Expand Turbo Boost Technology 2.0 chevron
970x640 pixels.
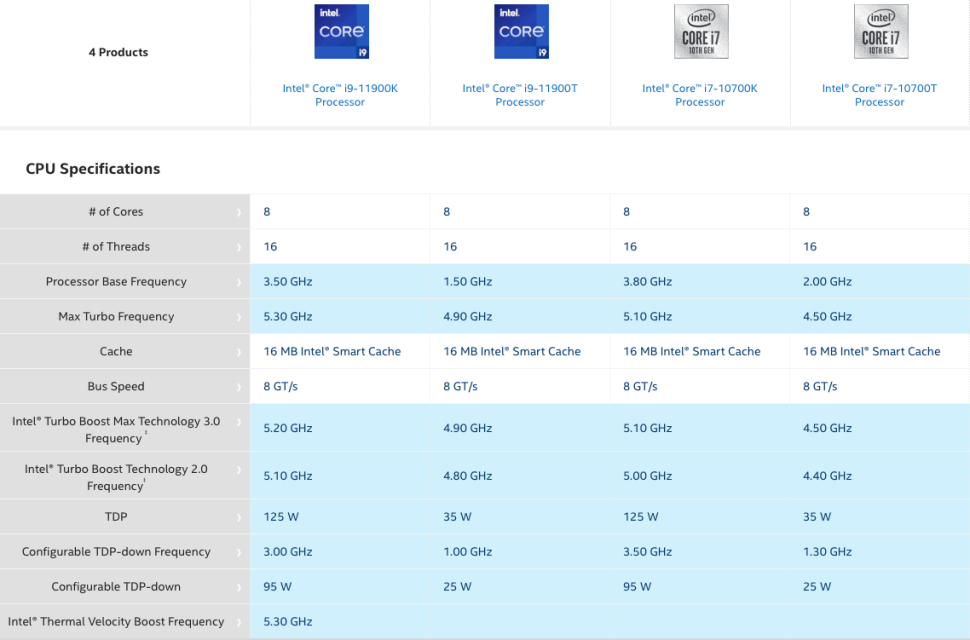pyautogui.click(x=239, y=469)
